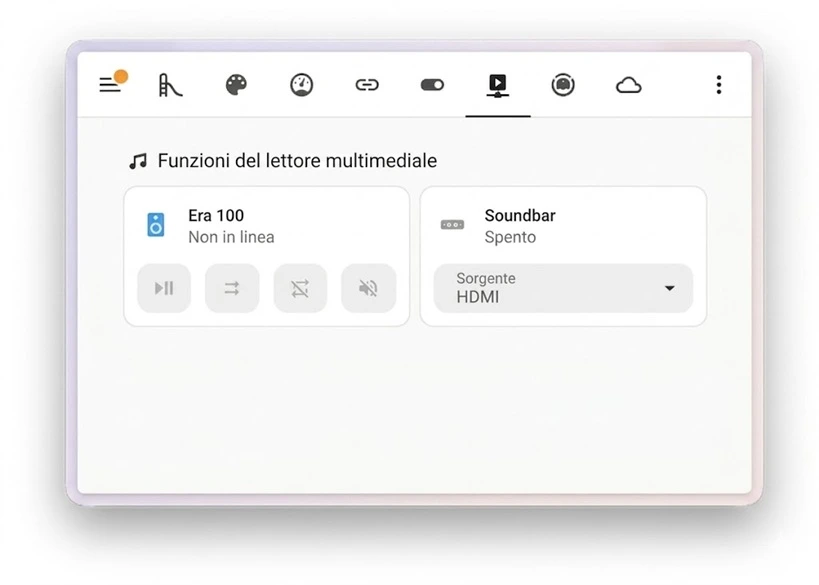The width and height of the screenshot is (819, 585).
Task: Open the sidebar hamburger menu
Action: (110, 85)
